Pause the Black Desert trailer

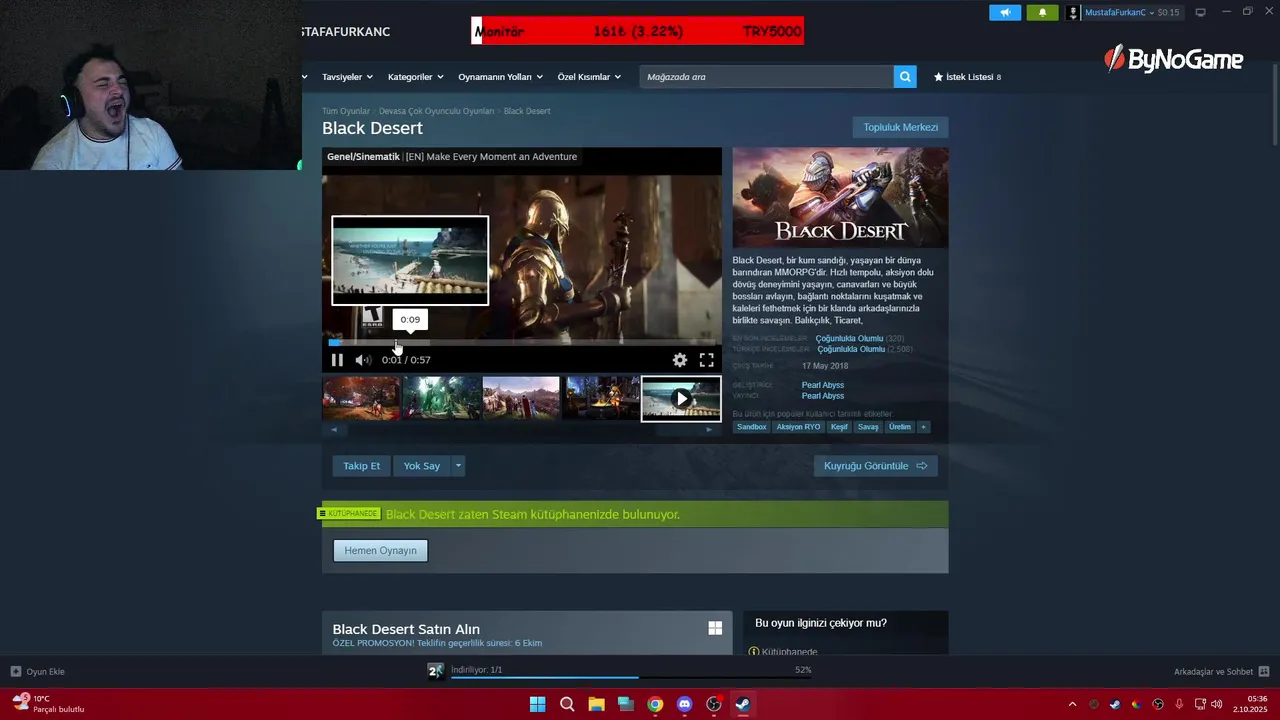tap(337, 360)
